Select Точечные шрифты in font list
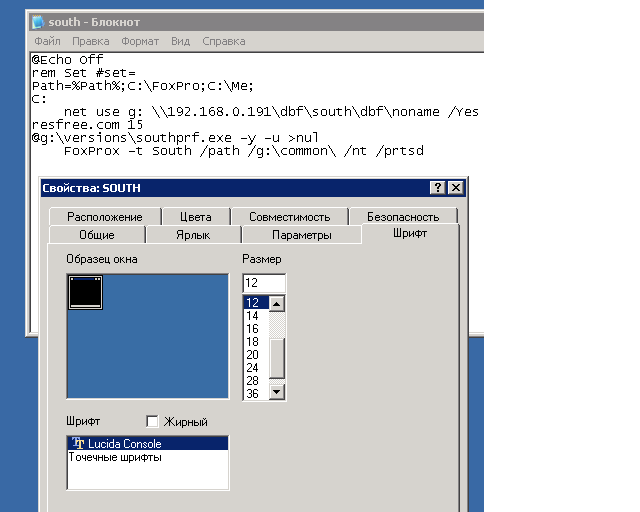The height and width of the screenshot is (512, 640). point(115,457)
